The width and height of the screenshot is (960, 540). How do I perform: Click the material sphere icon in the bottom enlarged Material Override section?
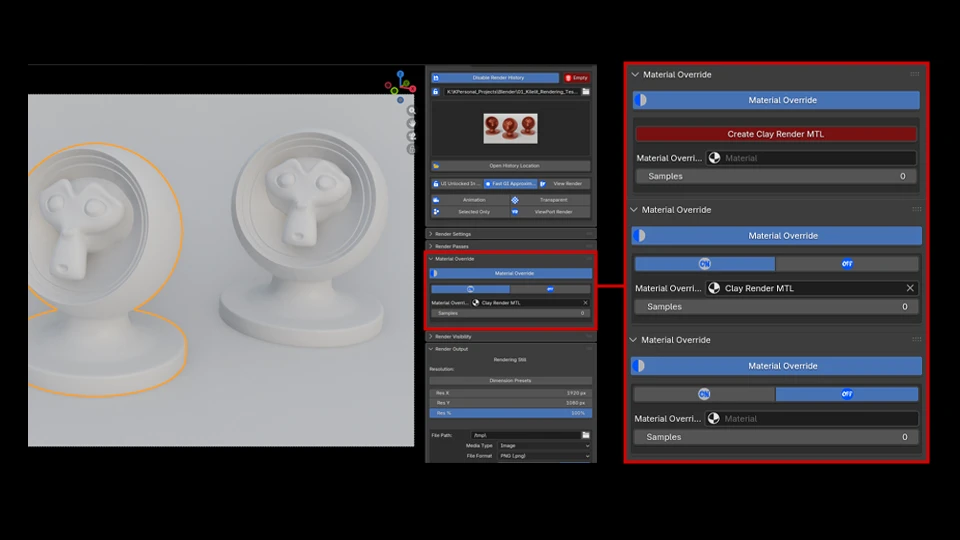pyautogui.click(x=713, y=419)
